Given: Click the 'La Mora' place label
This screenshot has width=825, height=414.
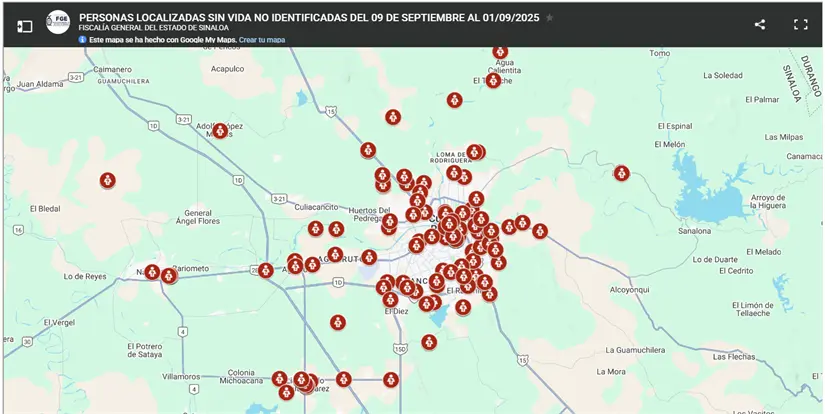Looking at the screenshot, I should pos(611,371).
